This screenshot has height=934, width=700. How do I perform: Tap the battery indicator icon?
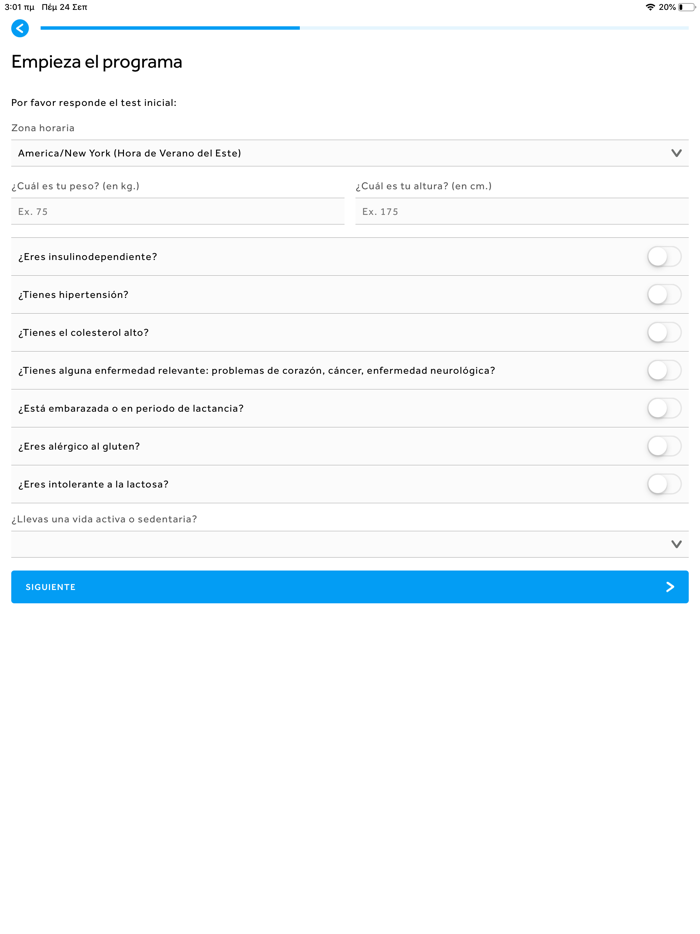click(x=686, y=7)
